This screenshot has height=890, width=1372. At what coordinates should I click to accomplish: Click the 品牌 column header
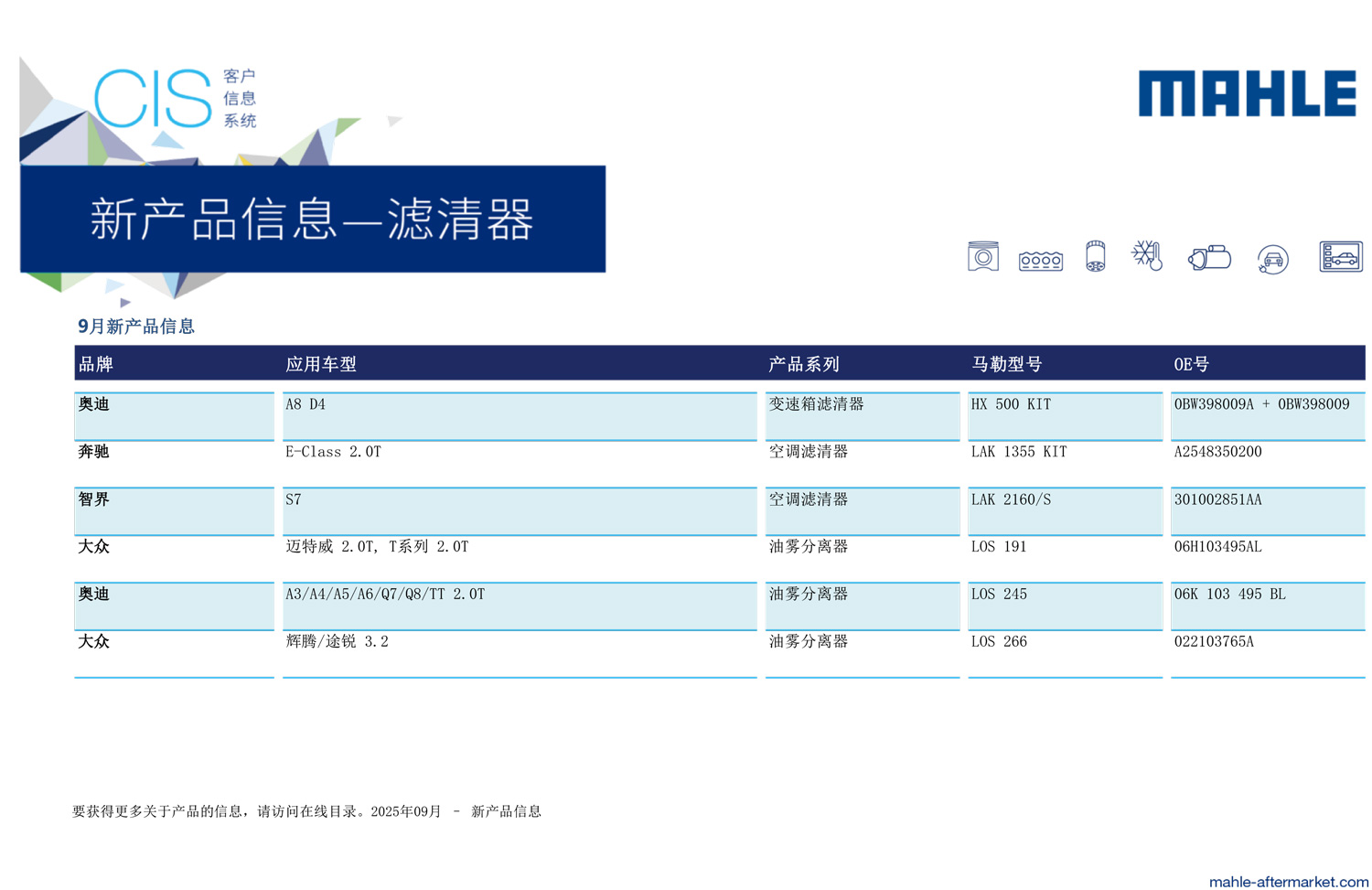coord(96,364)
